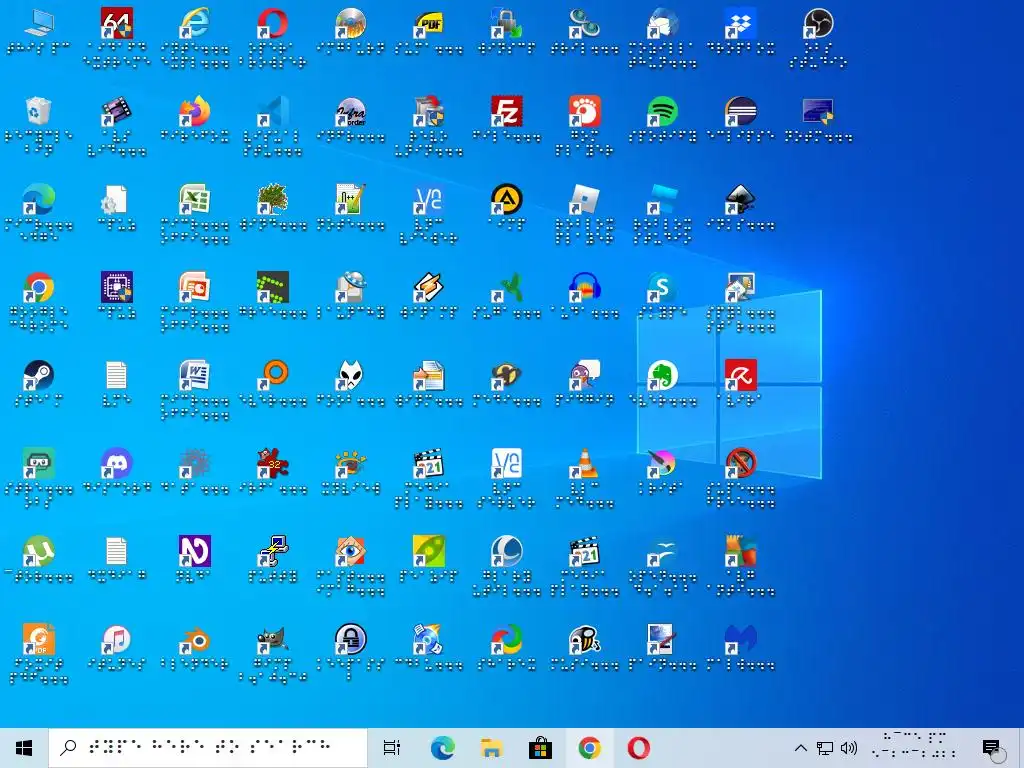Select the KeePass padlock circle shortcut
Viewport: 1024px width, 768px height.
[351, 640]
